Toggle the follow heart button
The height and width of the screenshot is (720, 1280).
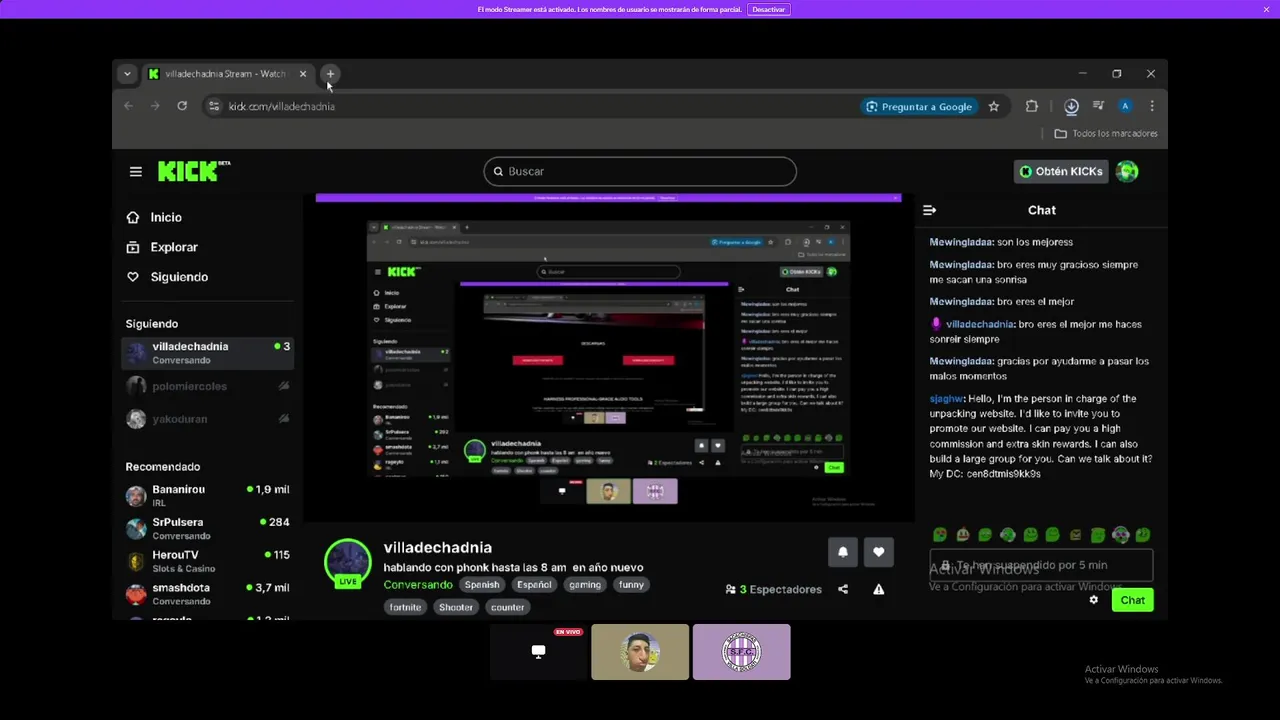point(878,552)
